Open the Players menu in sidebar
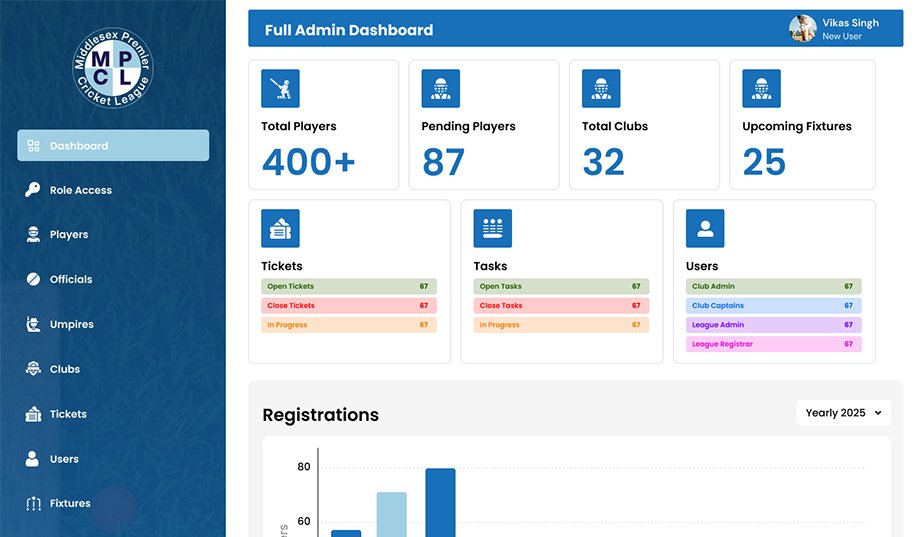 pos(68,235)
